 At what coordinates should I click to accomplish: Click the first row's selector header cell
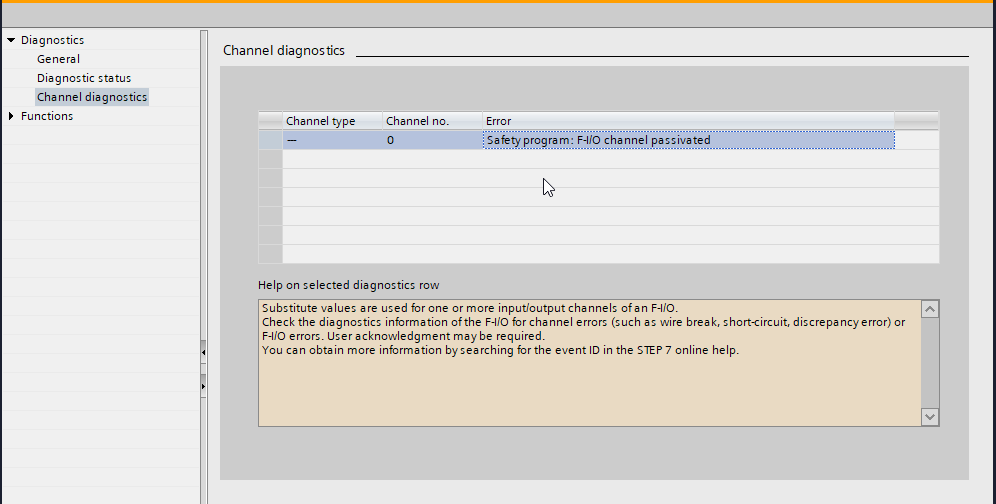point(270,140)
